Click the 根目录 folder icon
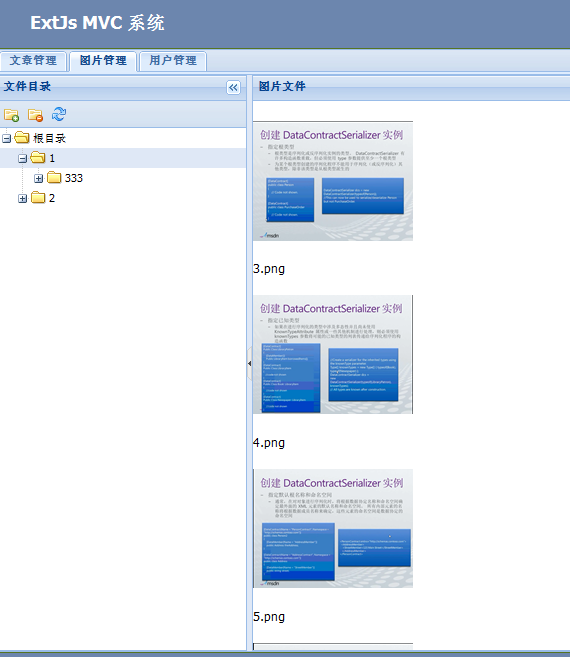This screenshot has width=570, height=657. click(x=22, y=137)
